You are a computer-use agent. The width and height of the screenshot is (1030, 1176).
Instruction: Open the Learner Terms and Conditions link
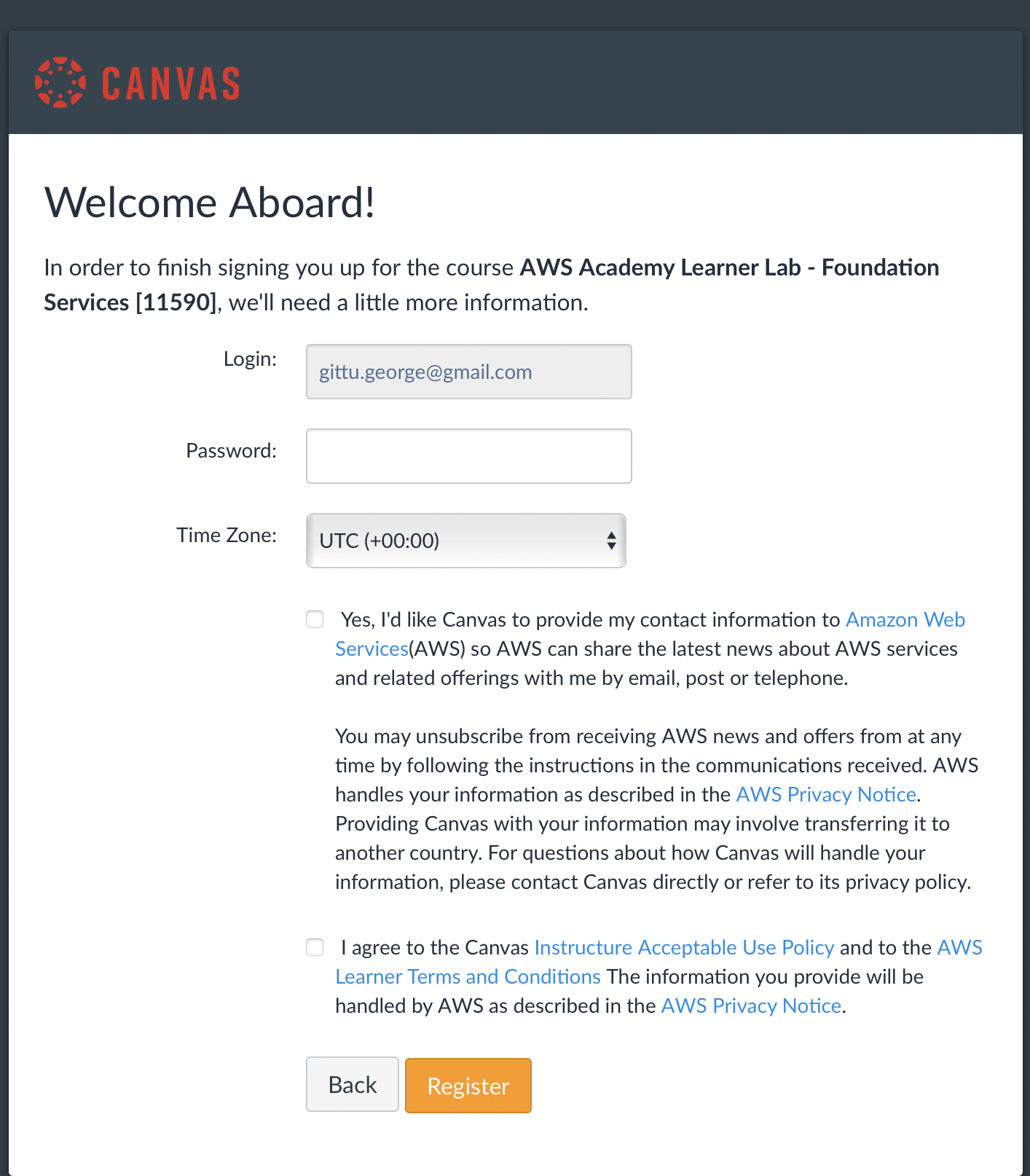coord(468,976)
